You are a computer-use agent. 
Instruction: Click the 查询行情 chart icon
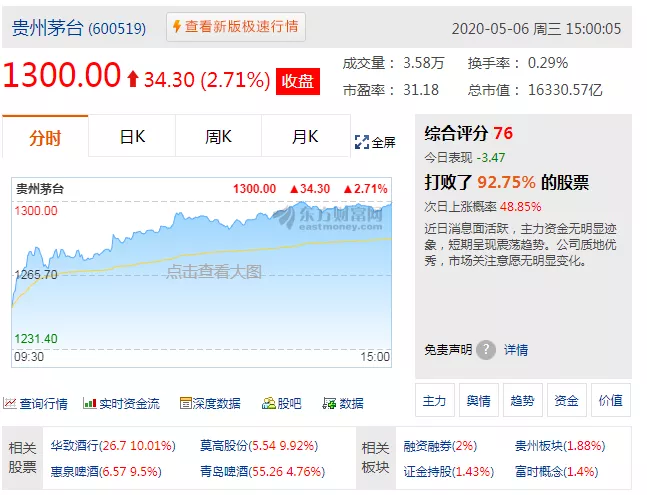(9, 404)
